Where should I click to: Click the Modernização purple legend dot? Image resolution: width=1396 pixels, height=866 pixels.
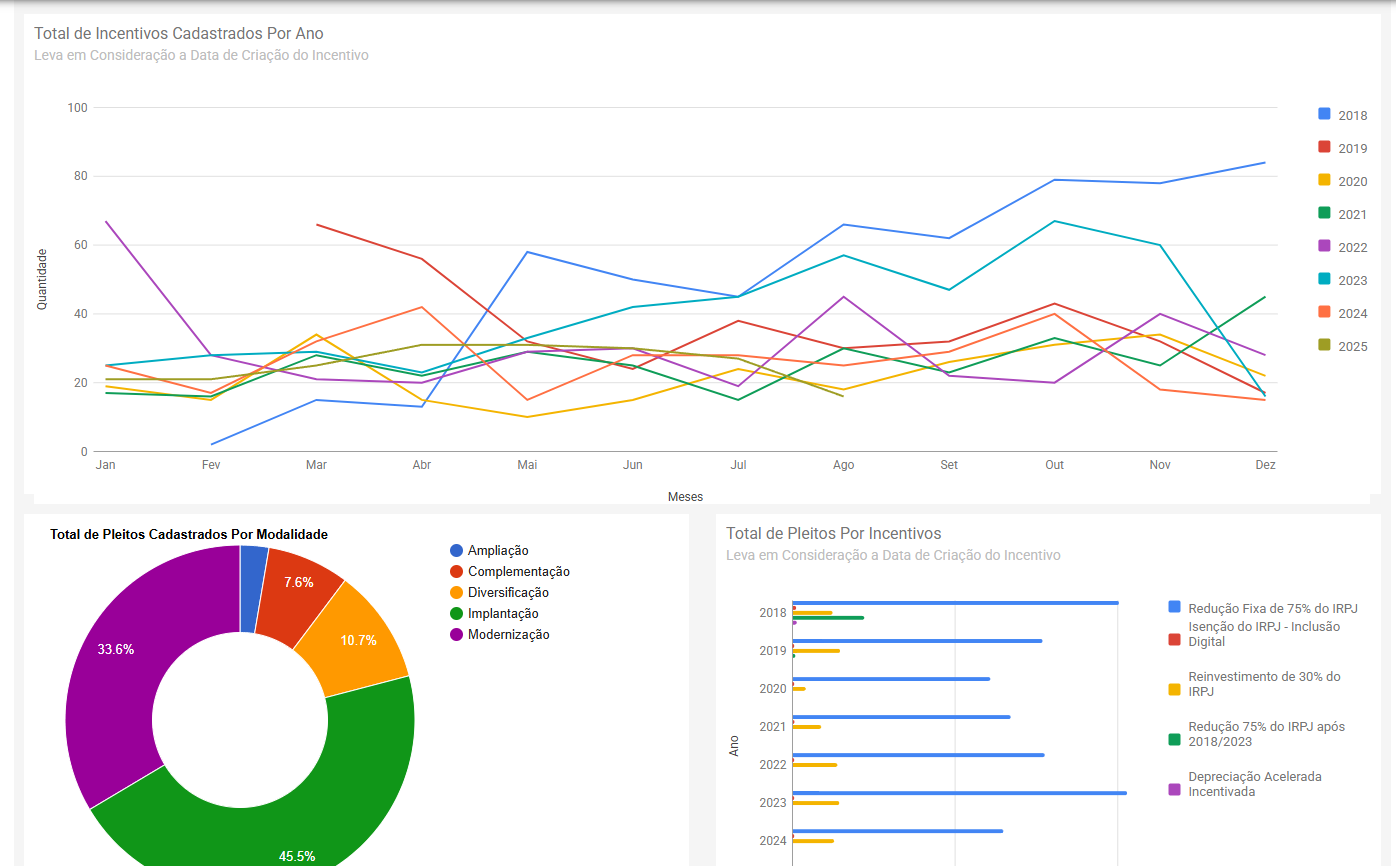pos(457,635)
